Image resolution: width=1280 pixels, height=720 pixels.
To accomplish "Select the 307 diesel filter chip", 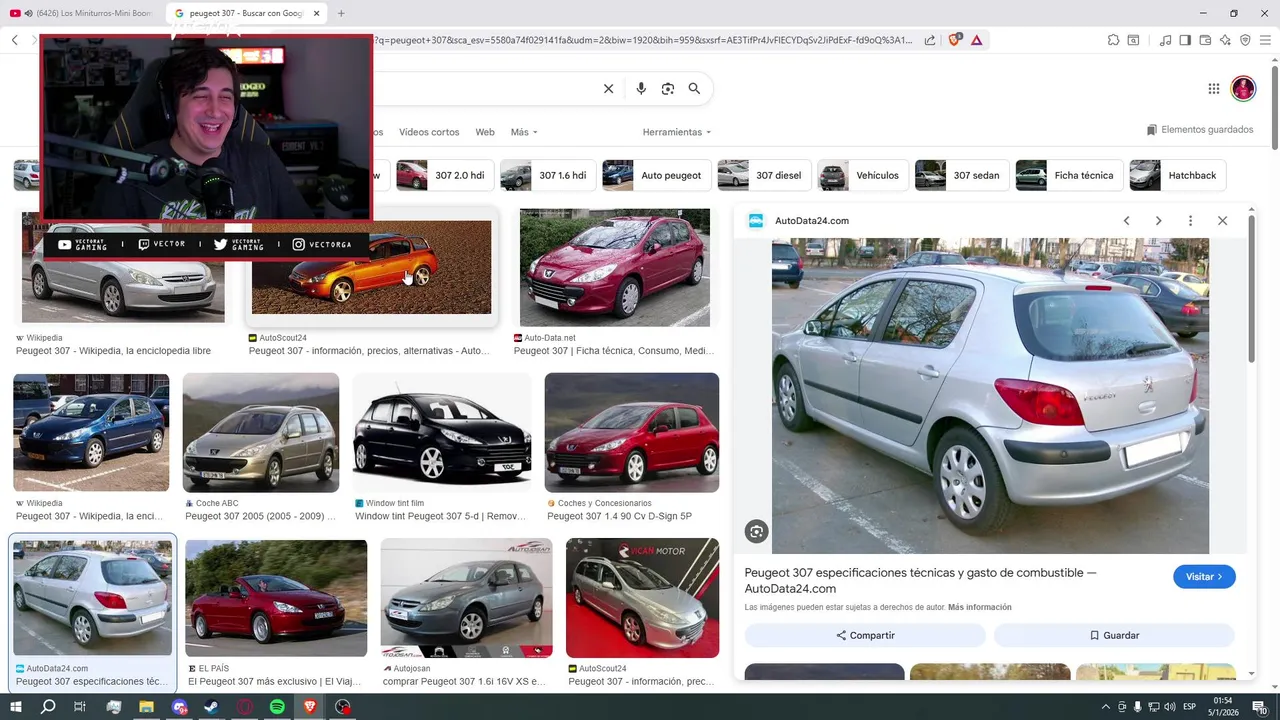I will tap(764, 175).
